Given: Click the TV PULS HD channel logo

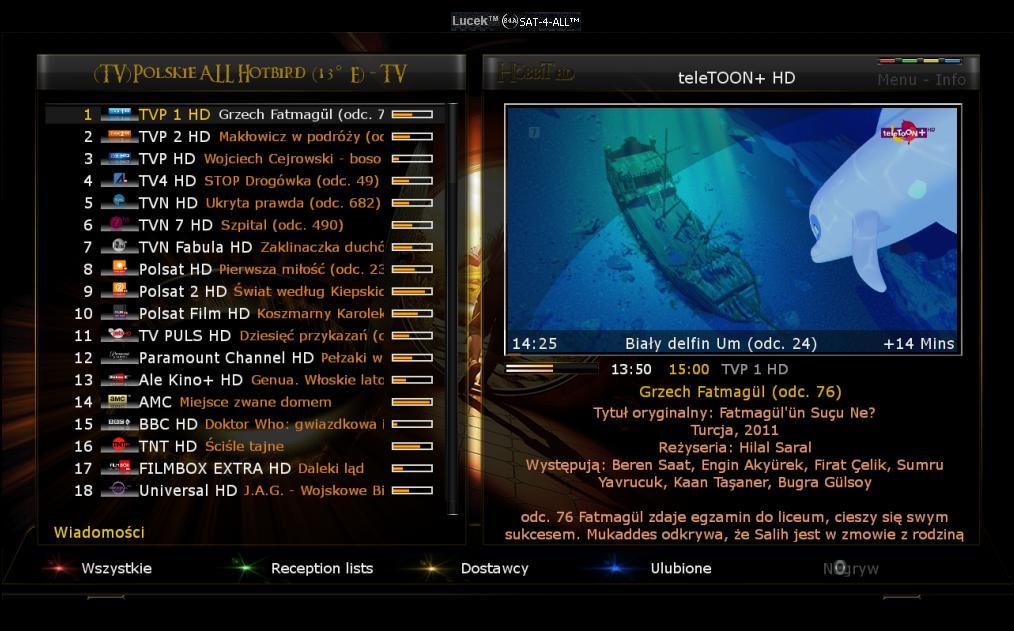Looking at the screenshot, I should [119, 335].
